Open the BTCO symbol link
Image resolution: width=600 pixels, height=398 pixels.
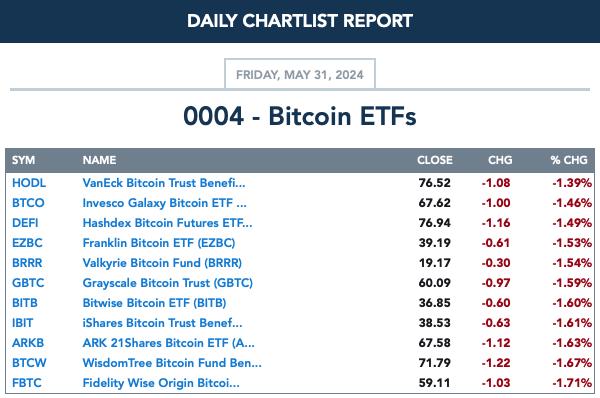coord(28,203)
